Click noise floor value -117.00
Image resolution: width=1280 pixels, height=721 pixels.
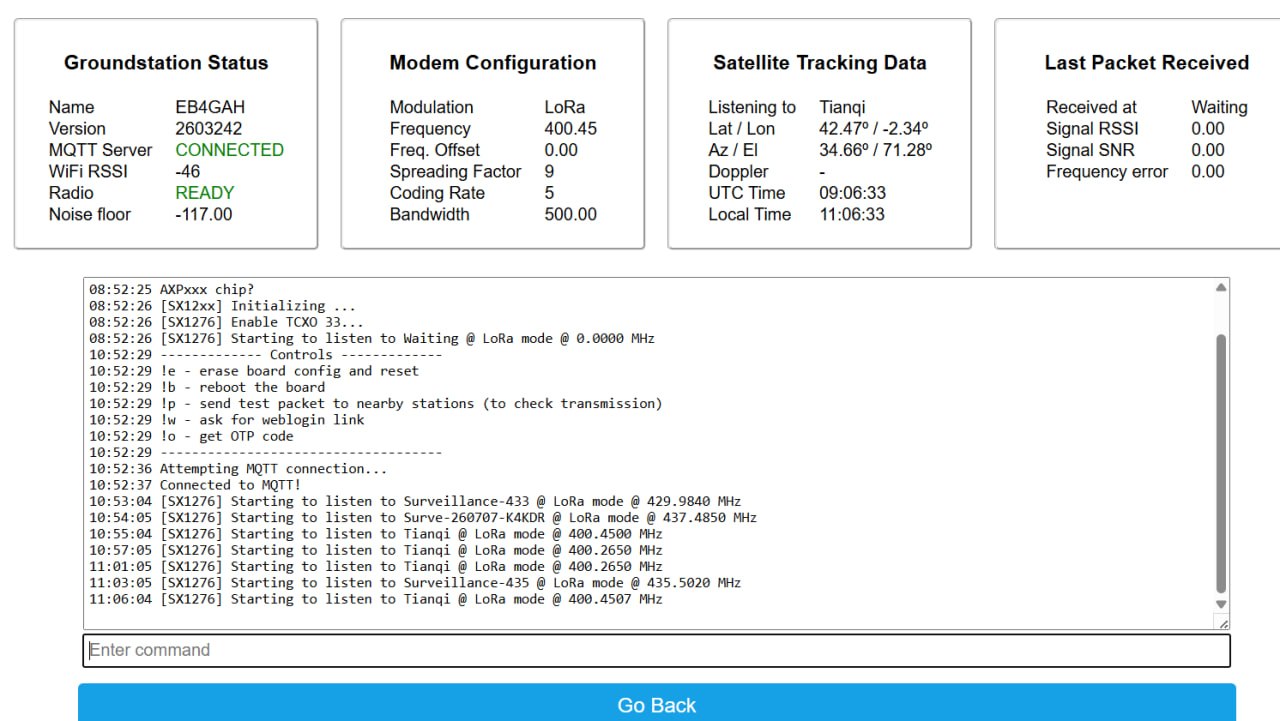click(x=204, y=215)
